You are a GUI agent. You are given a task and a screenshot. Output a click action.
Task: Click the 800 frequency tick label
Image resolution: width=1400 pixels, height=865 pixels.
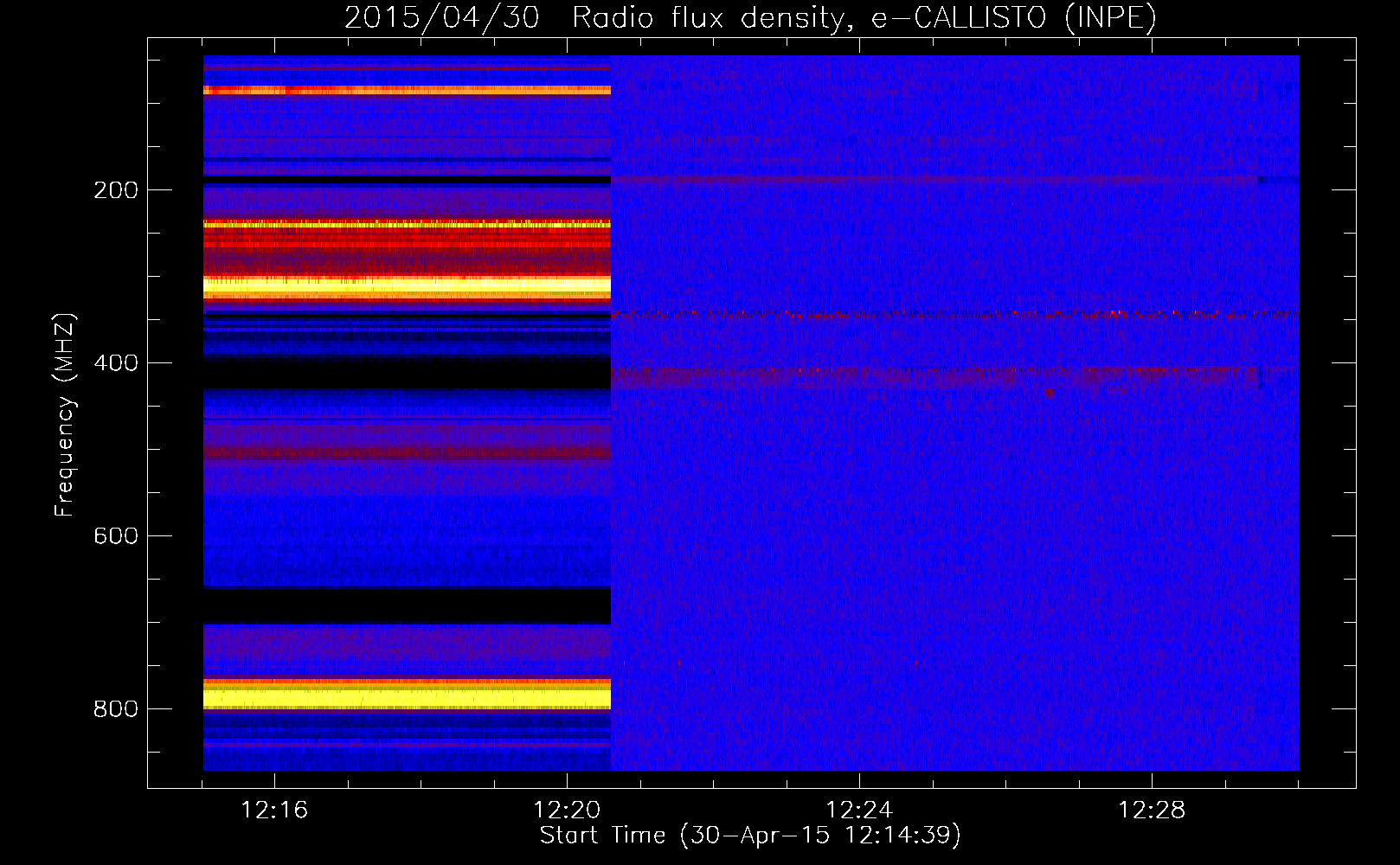[x=116, y=709]
